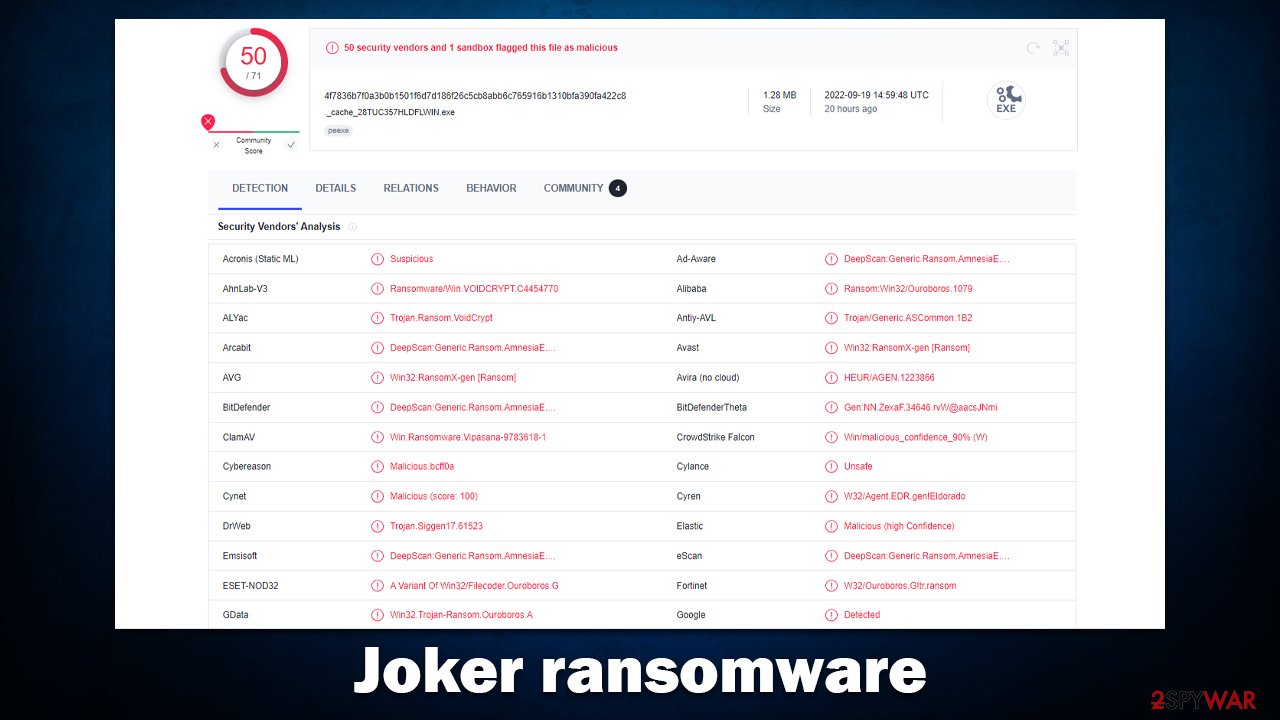1280x720 pixels.
Task: Click alert icon for CrowdStrike Falcon result
Action: coord(831,437)
